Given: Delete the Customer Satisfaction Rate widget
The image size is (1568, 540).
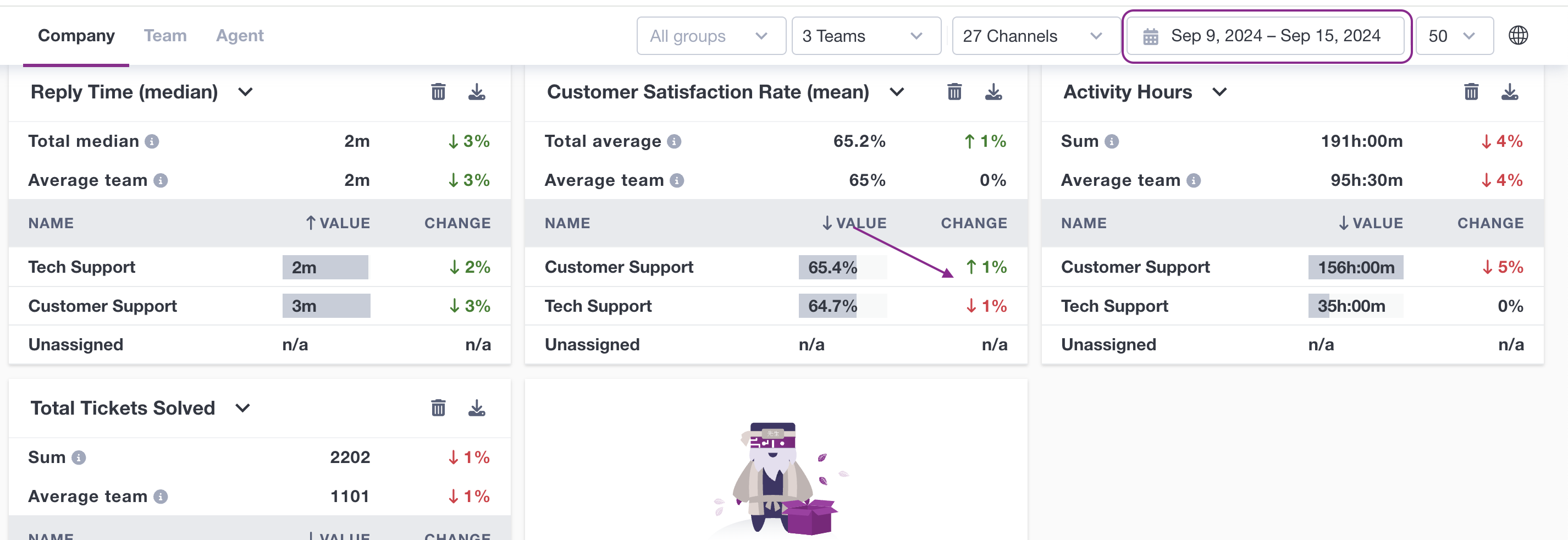Looking at the screenshot, I should [954, 92].
